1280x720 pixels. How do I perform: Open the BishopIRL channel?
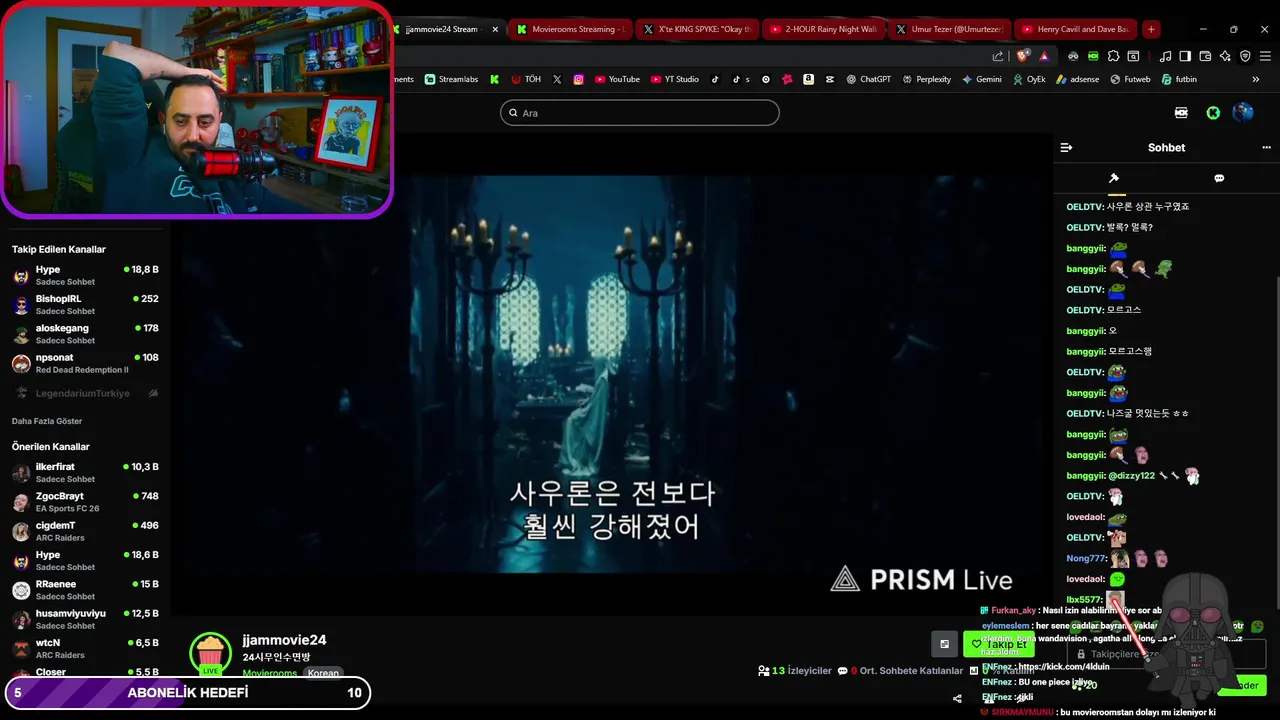pyautogui.click(x=85, y=304)
